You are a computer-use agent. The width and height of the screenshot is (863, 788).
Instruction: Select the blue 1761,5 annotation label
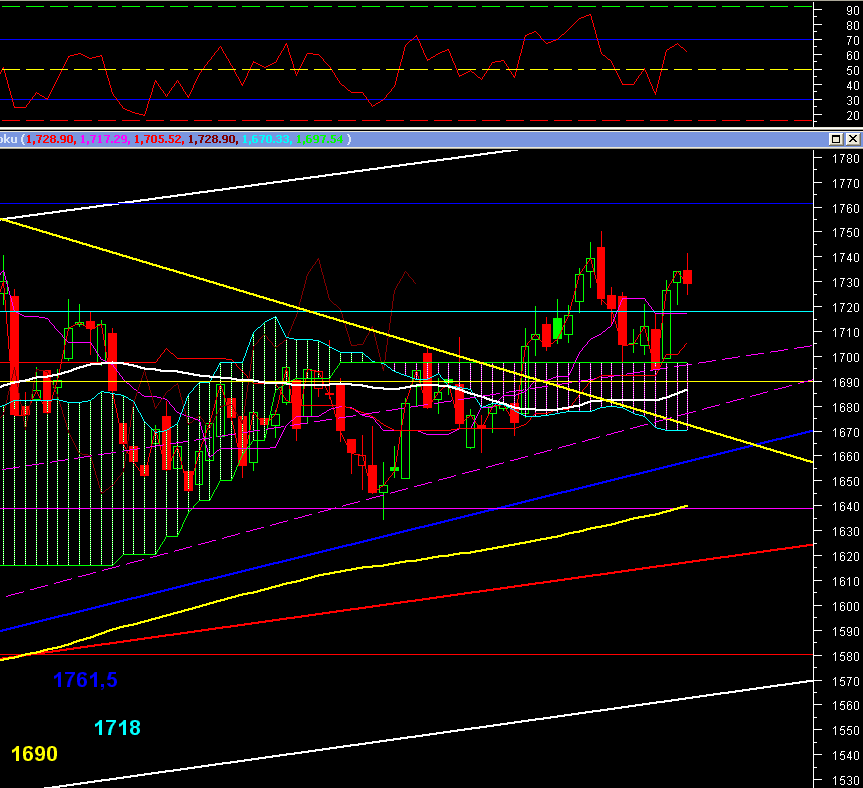click(85, 680)
